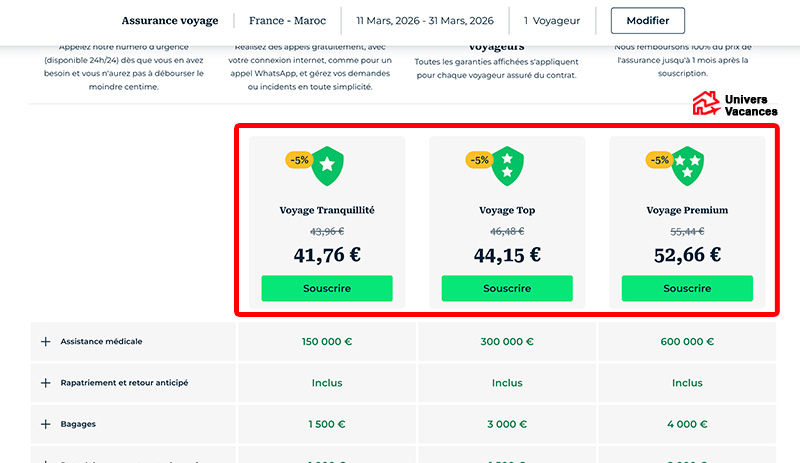Image resolution: width=800 pixels, height=463 pixels.
Task: Click the Voyage Tranquillité one-star shield icon
Action: pos(327,165)
